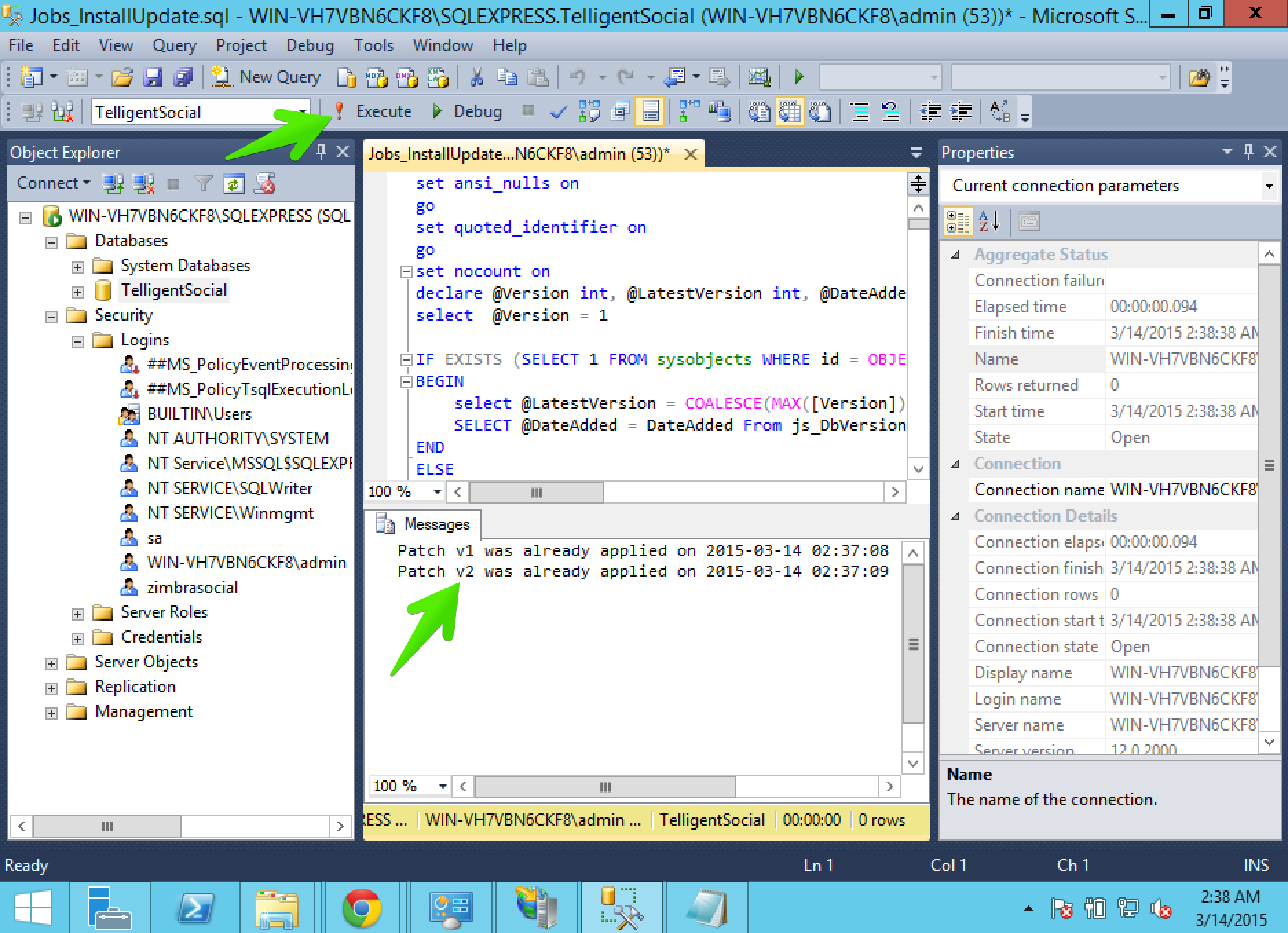1288x933 pixels.
Task: Expand the TelligentSocial database node
Action: tap(78, 292)
